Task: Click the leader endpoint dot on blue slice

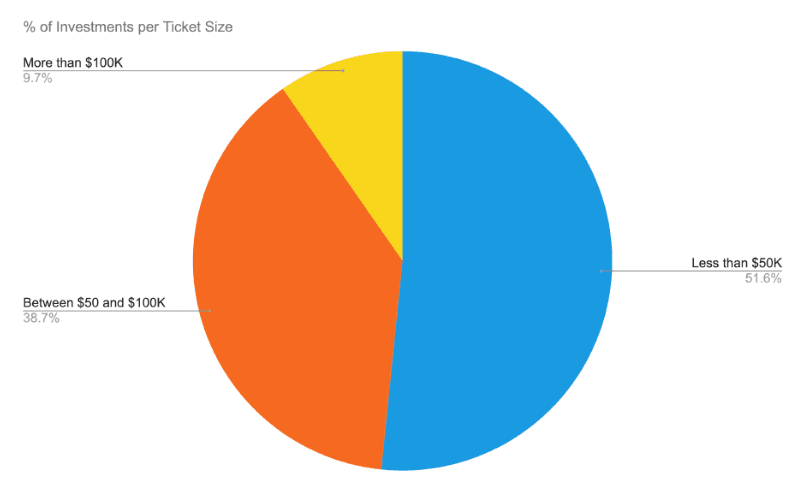Action: (x=600, y=270)
